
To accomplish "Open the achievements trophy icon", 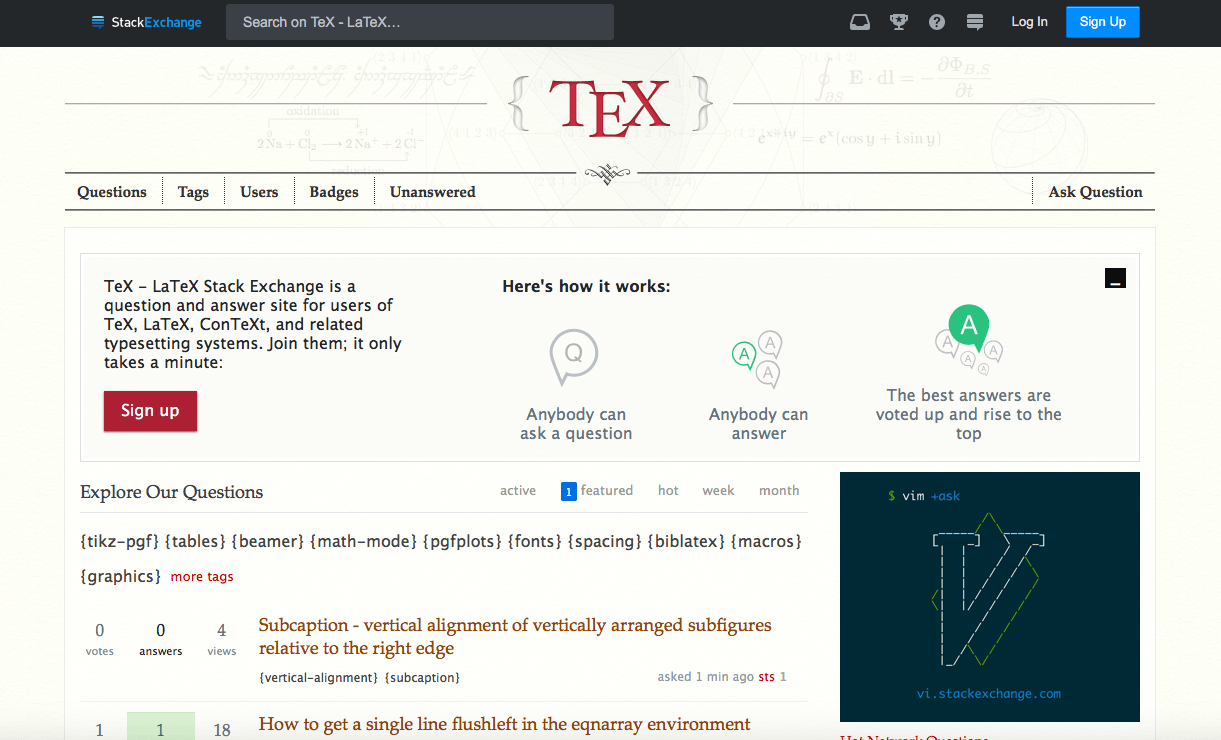I will pos(899,22).
